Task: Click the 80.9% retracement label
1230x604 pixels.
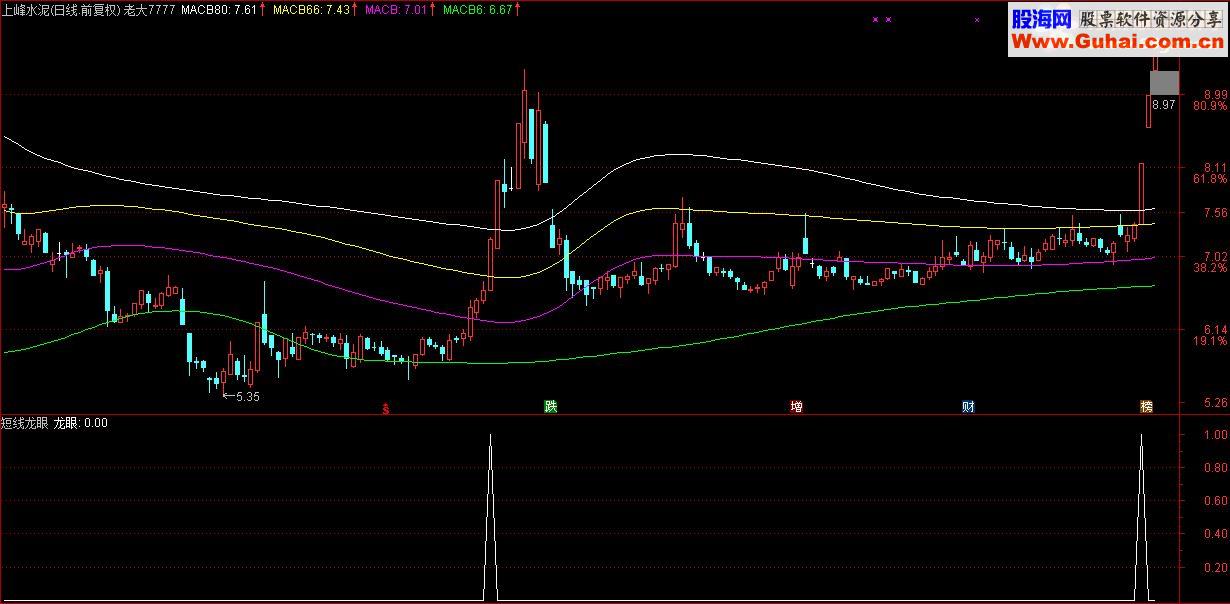Action: [1210, 106]
